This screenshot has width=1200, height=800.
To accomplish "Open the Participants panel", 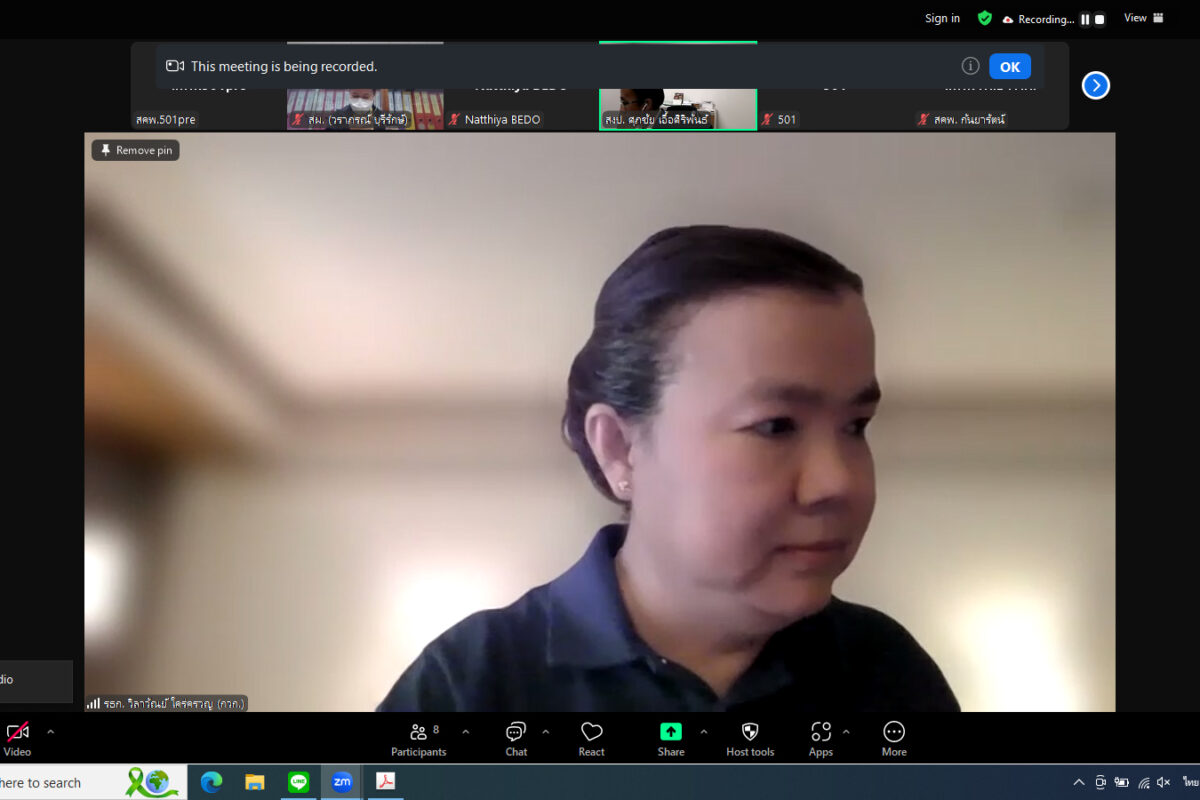I will [419, 739].
